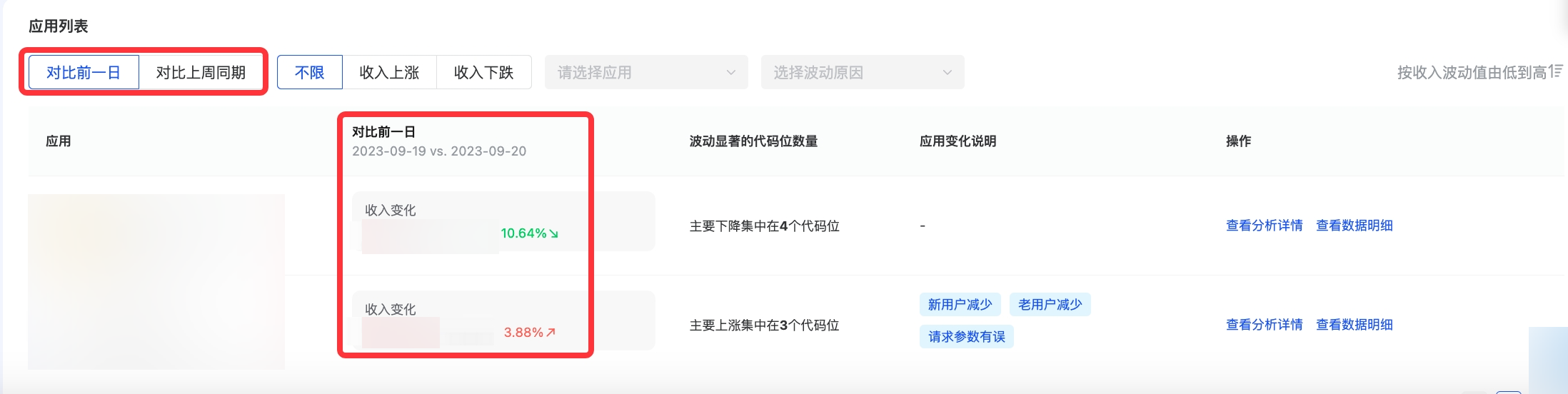The width and height of the screenshot is (1568, 394).
Task: Open 查看分析详情 for the second app
Action: [x=1264, y=325]
